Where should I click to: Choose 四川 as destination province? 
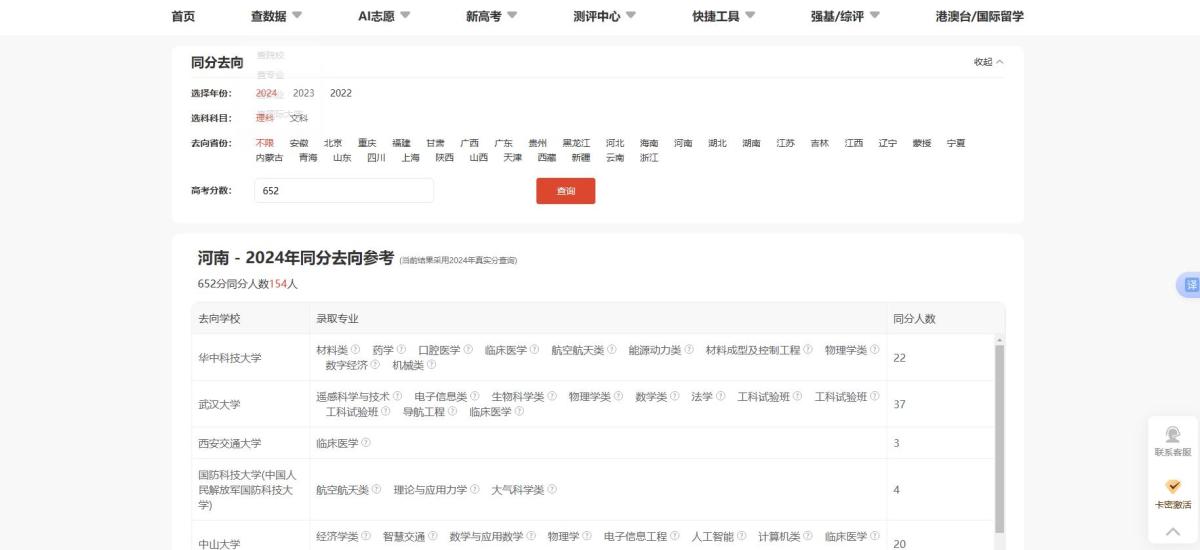coord(376,158)
